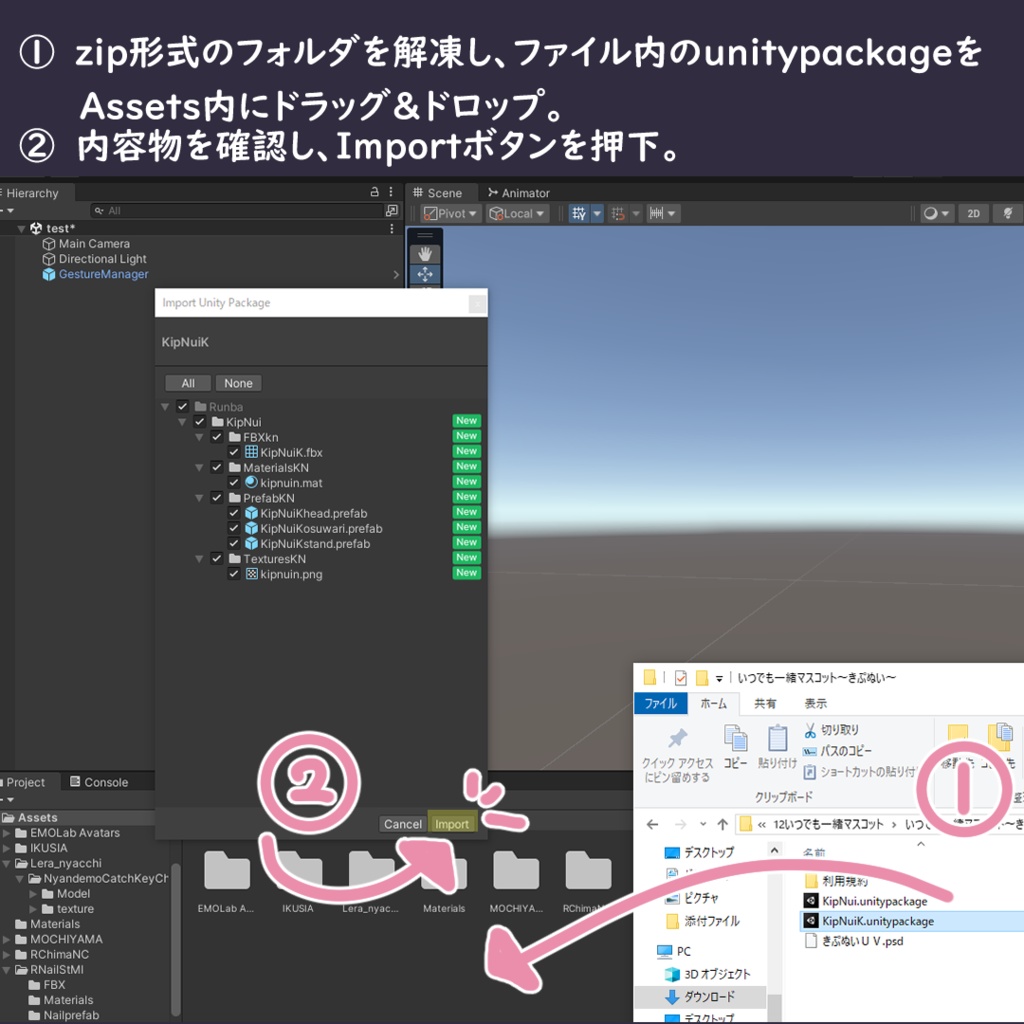Click the draw mode shading sphere icon

click(x=930, y=213)
